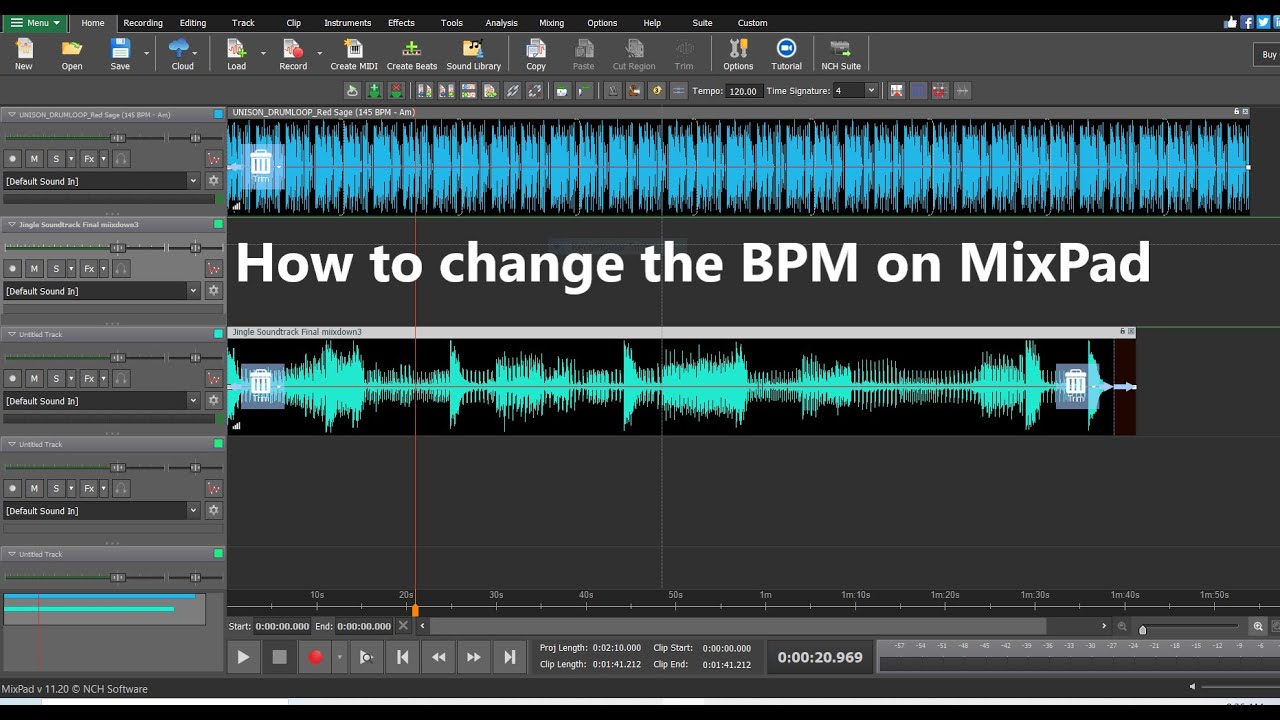Viewport: 1280px width, 720px height.
Task: Open gear settings on Jingle Soundtrack track
Action: (x=213, y=291)
